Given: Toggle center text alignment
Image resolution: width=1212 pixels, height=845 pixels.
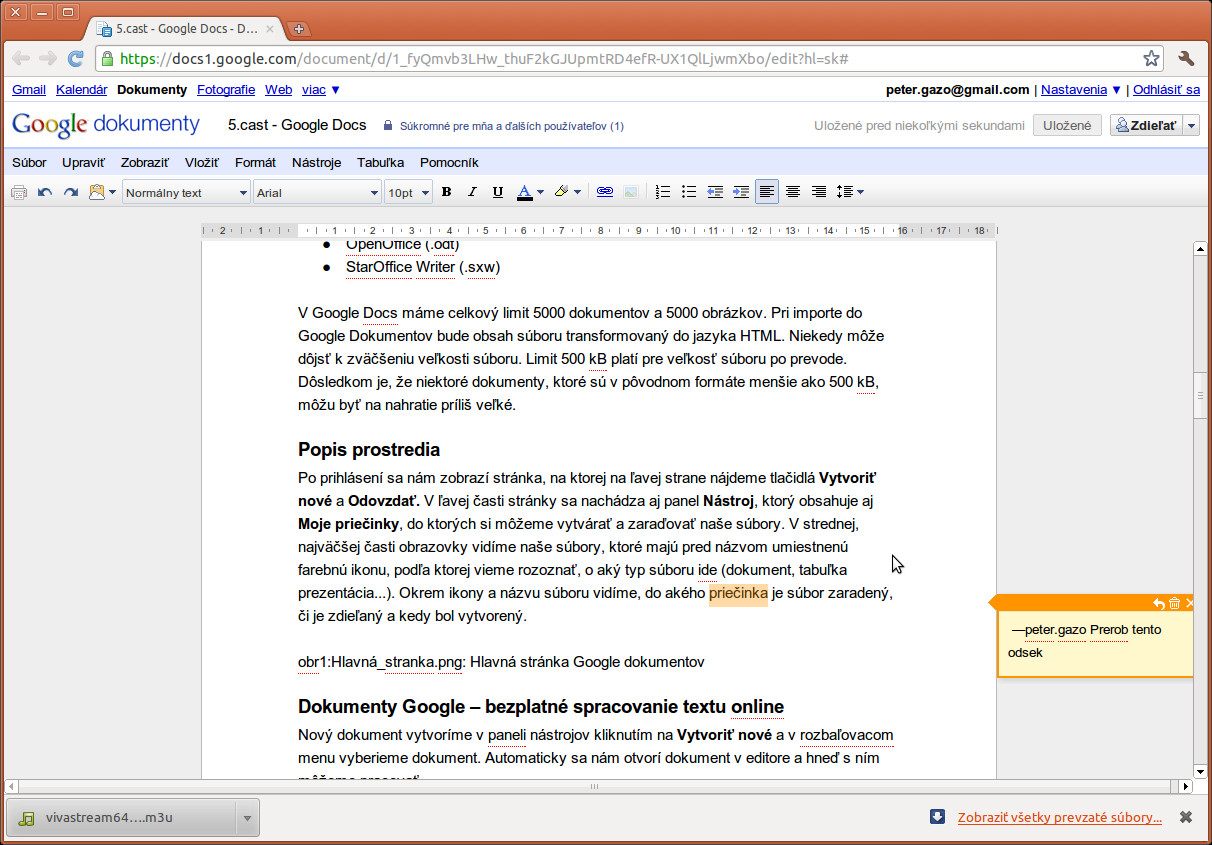Looking at the screenshot, I should (793, 192).
